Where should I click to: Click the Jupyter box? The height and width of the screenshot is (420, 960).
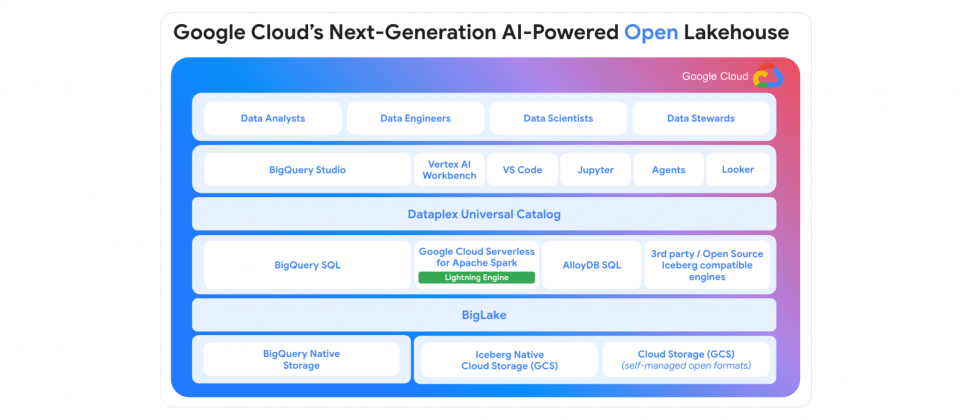click(x=595, y=170)
